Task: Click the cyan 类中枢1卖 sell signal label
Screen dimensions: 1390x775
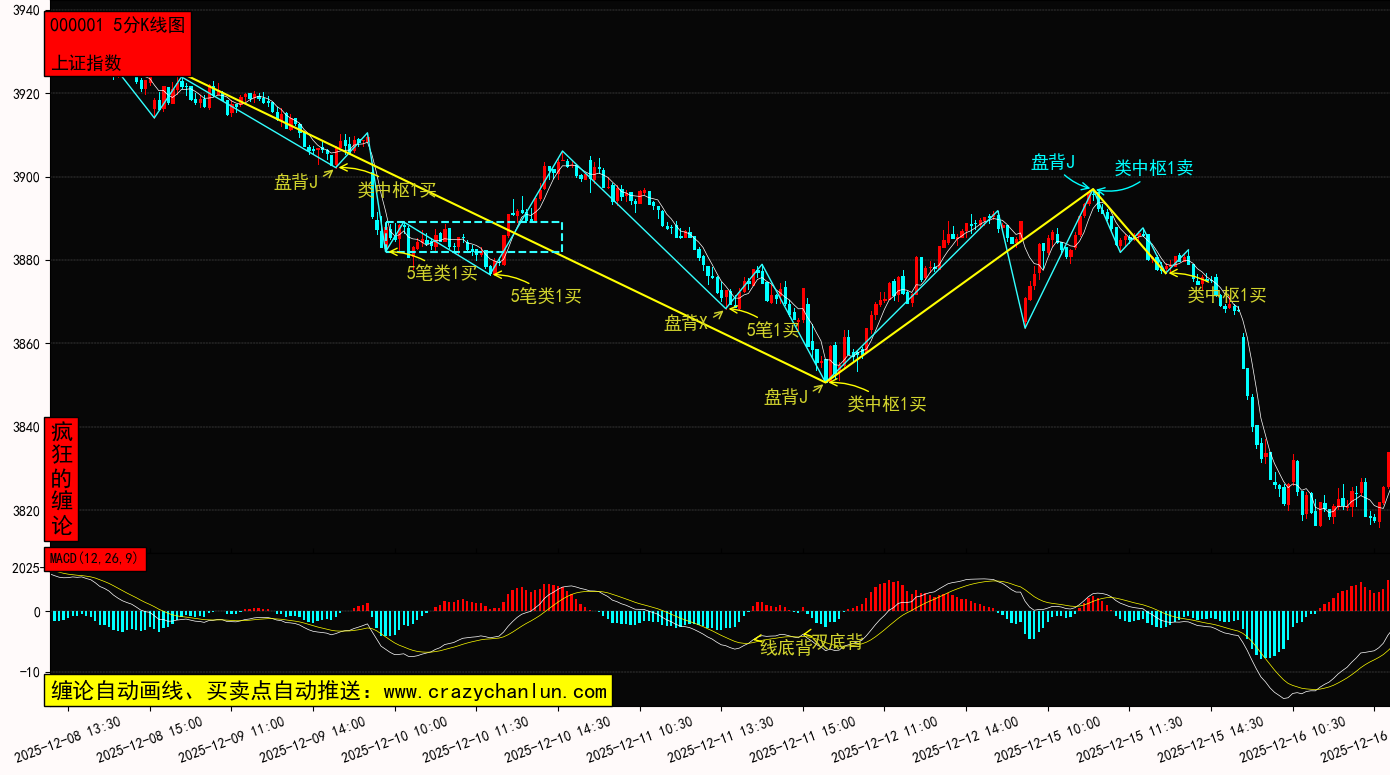Action: (1154, 168)
